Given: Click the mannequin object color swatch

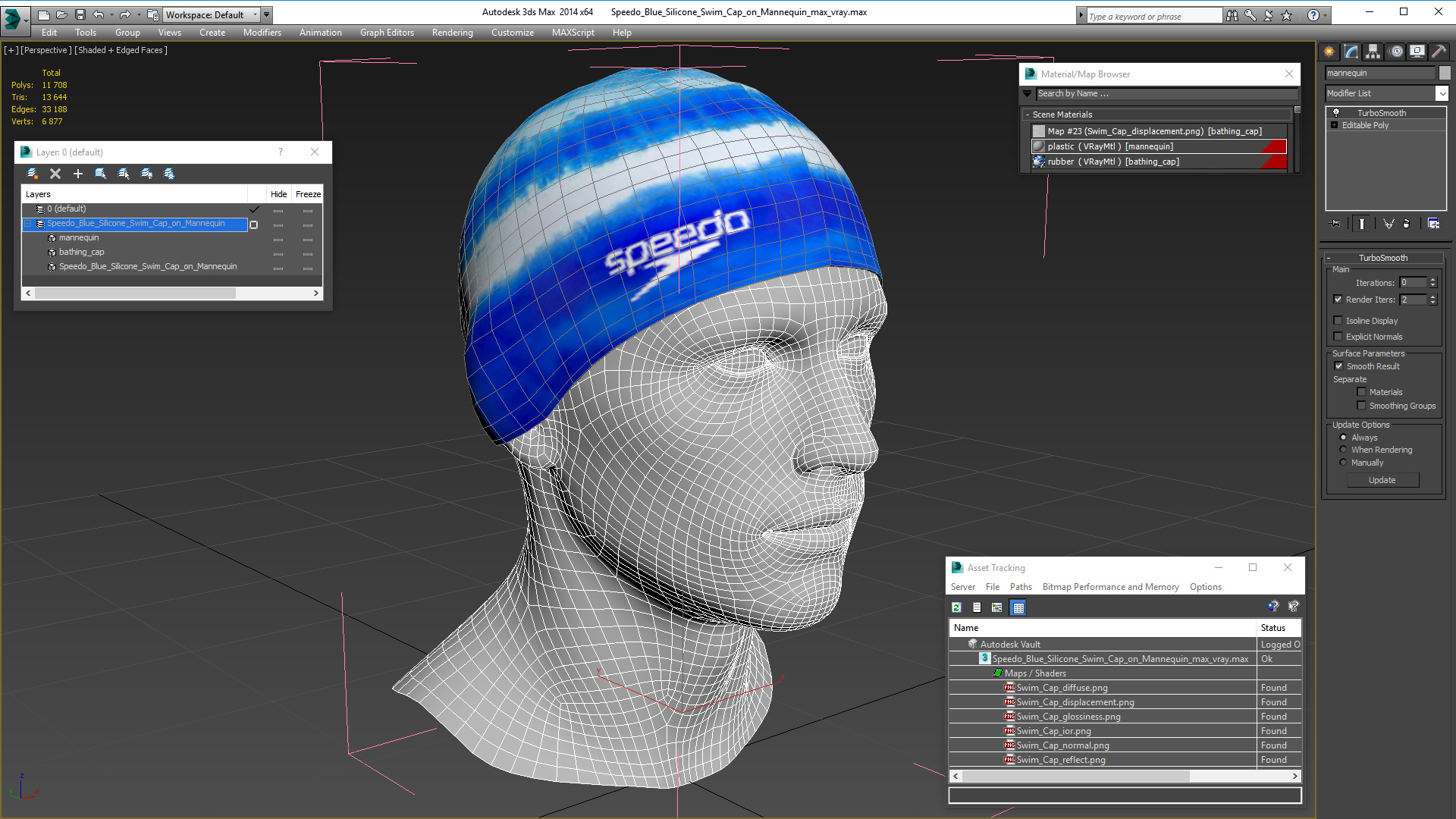Looking at the screenshot, I should (1445, 73).
